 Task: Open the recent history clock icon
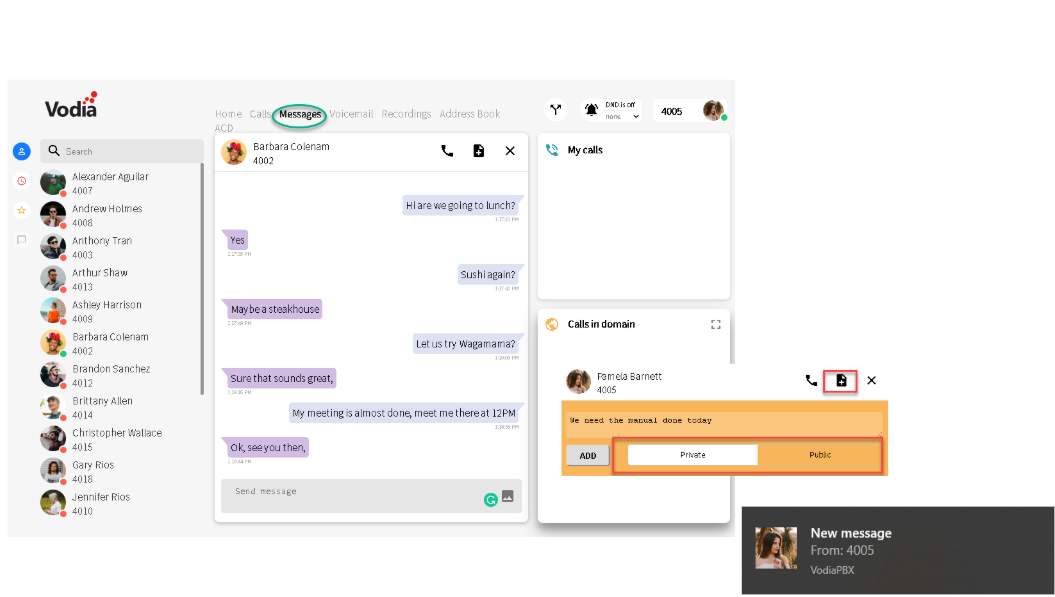pyautogui.click(x=22, y=181)
